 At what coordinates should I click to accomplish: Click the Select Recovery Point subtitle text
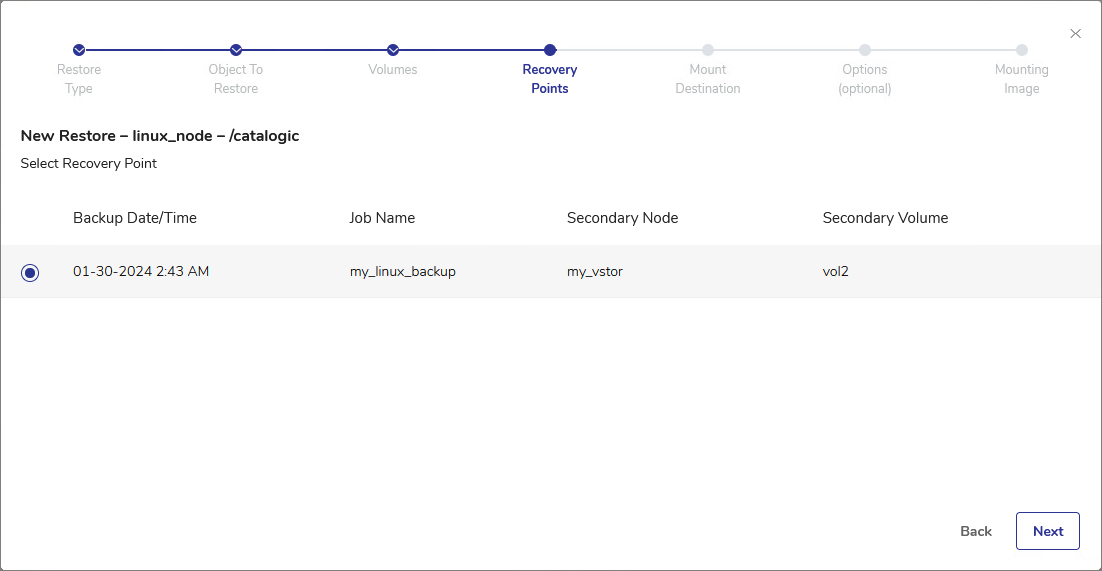click(x=89, y=163)
